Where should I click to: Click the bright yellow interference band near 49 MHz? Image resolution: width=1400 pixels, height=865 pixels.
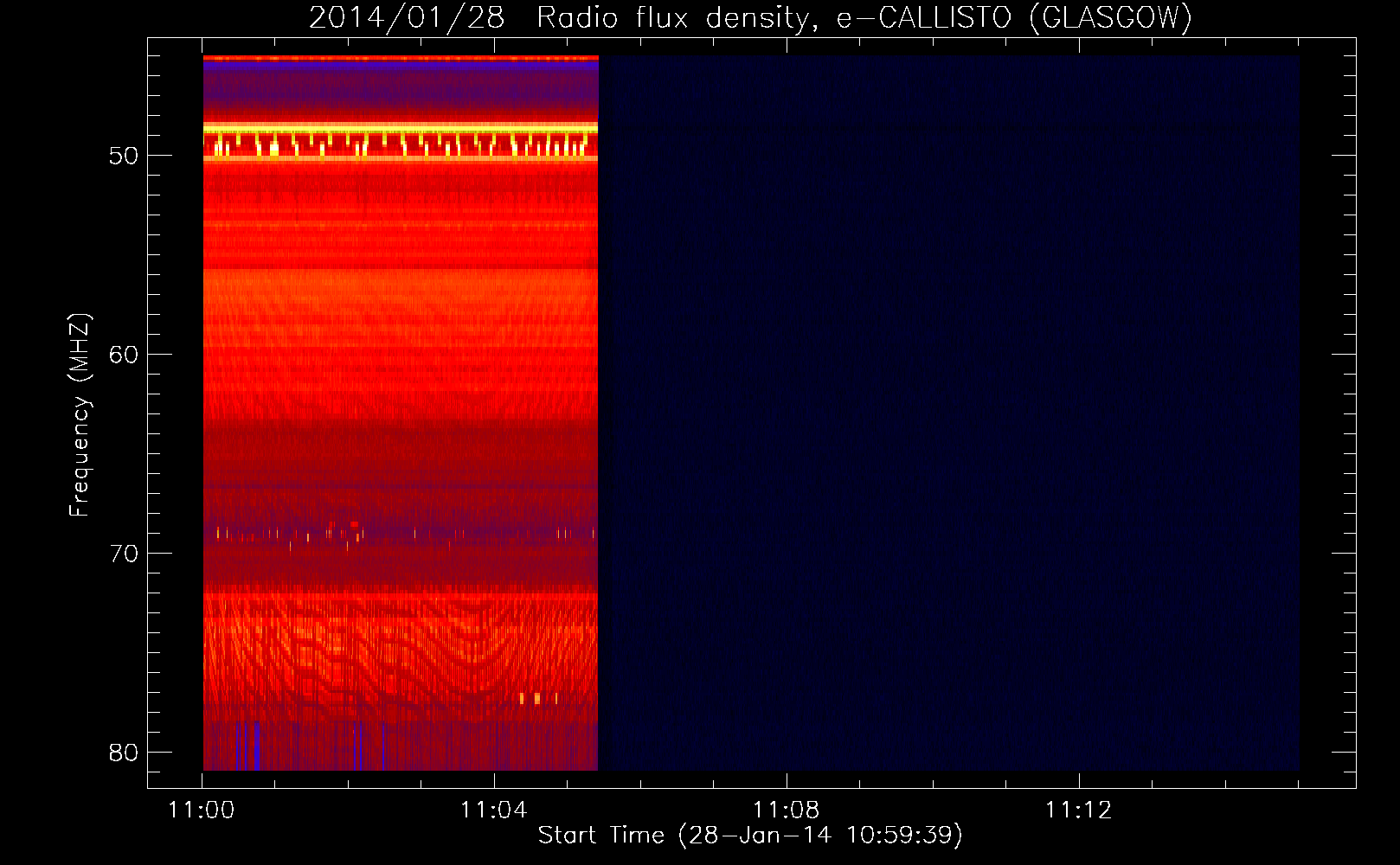coord(401,130)
